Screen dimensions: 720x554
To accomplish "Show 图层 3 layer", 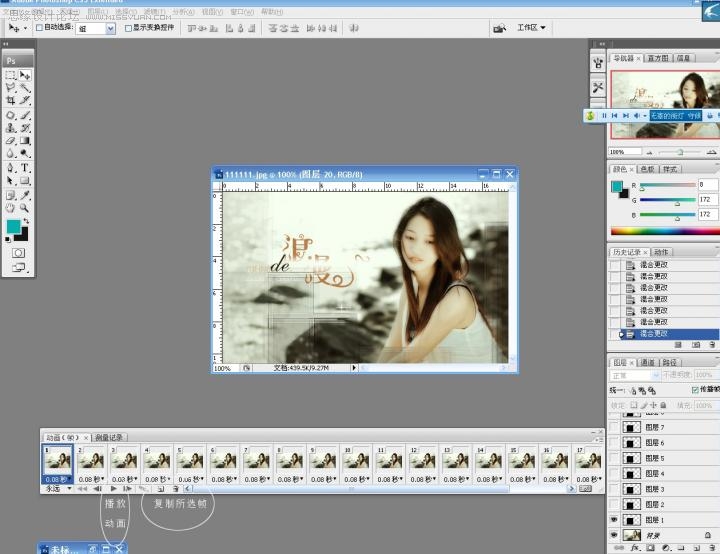I will 614,489.
